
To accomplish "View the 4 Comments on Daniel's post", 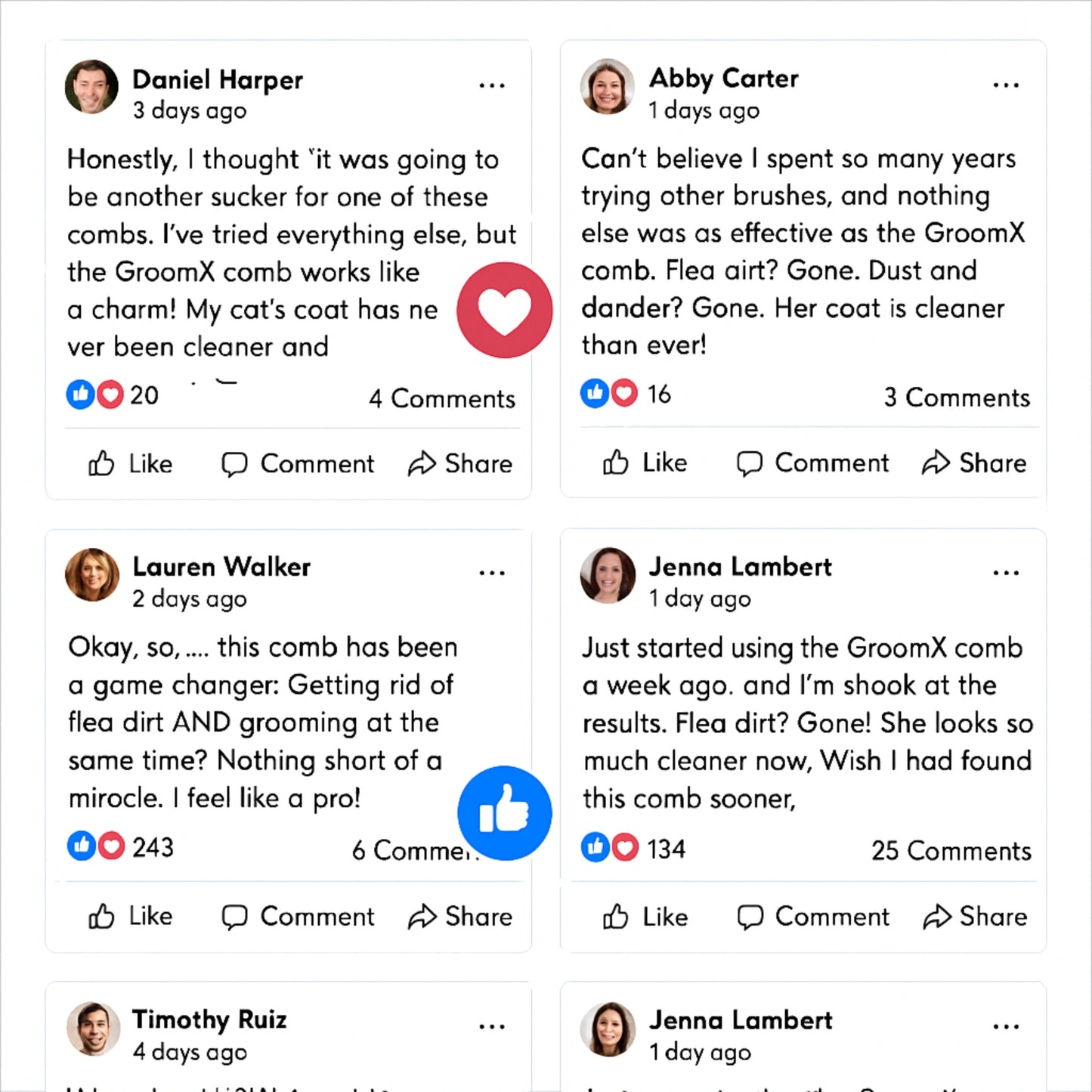I will (x=442, y=398).
